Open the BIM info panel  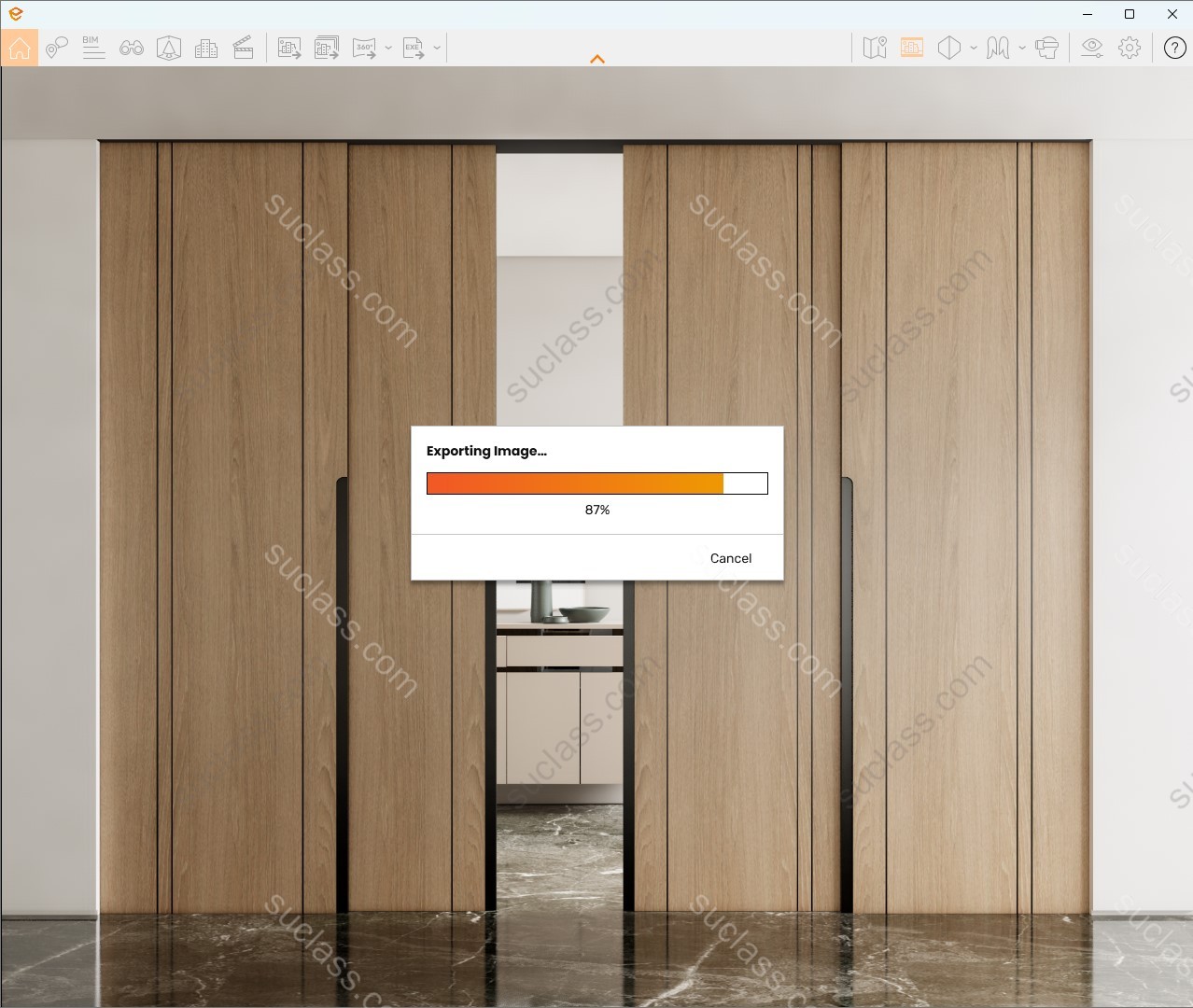pyautogui.click(x=93, y=48)
